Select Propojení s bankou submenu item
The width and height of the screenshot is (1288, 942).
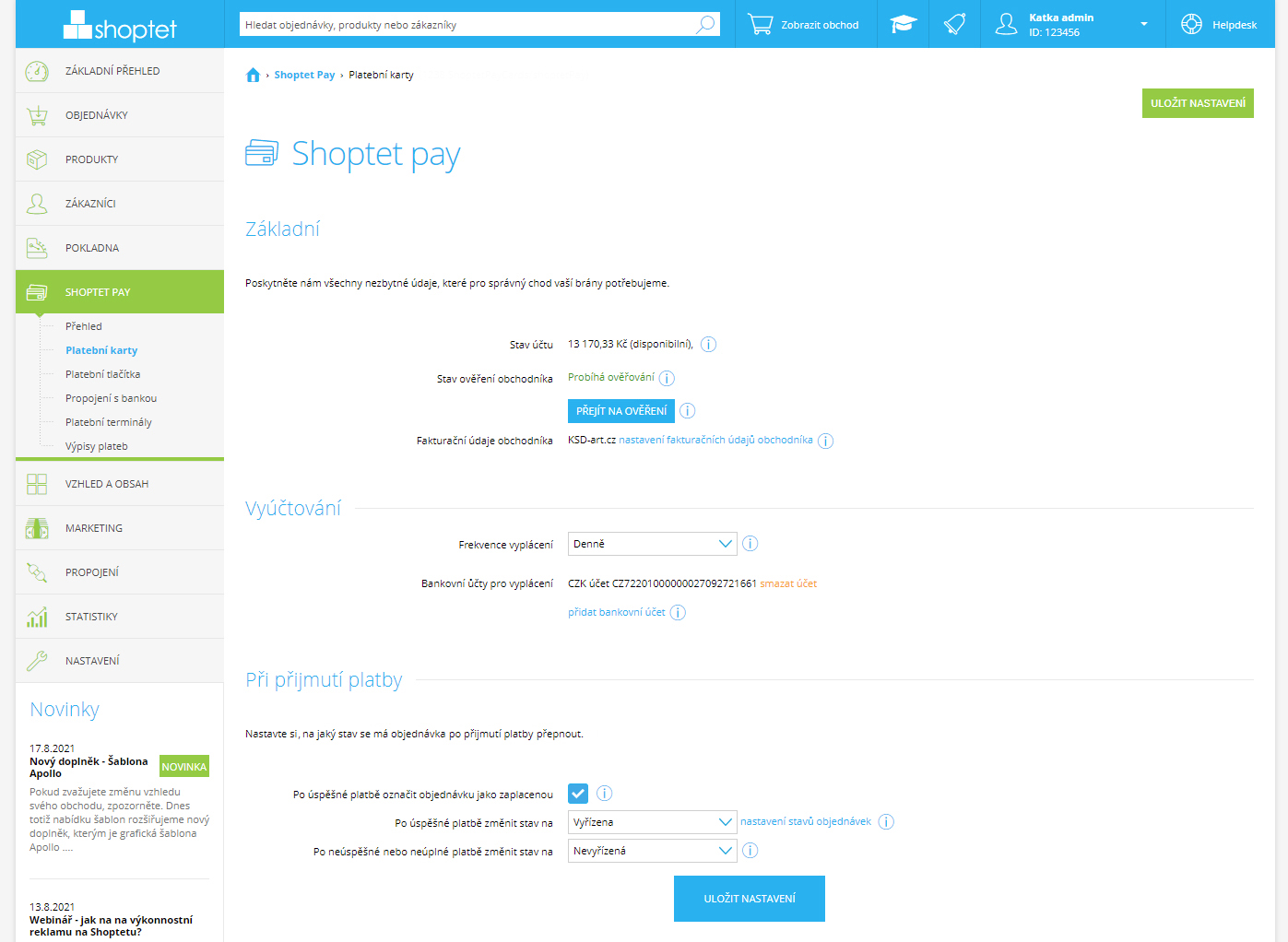point(112,398)
